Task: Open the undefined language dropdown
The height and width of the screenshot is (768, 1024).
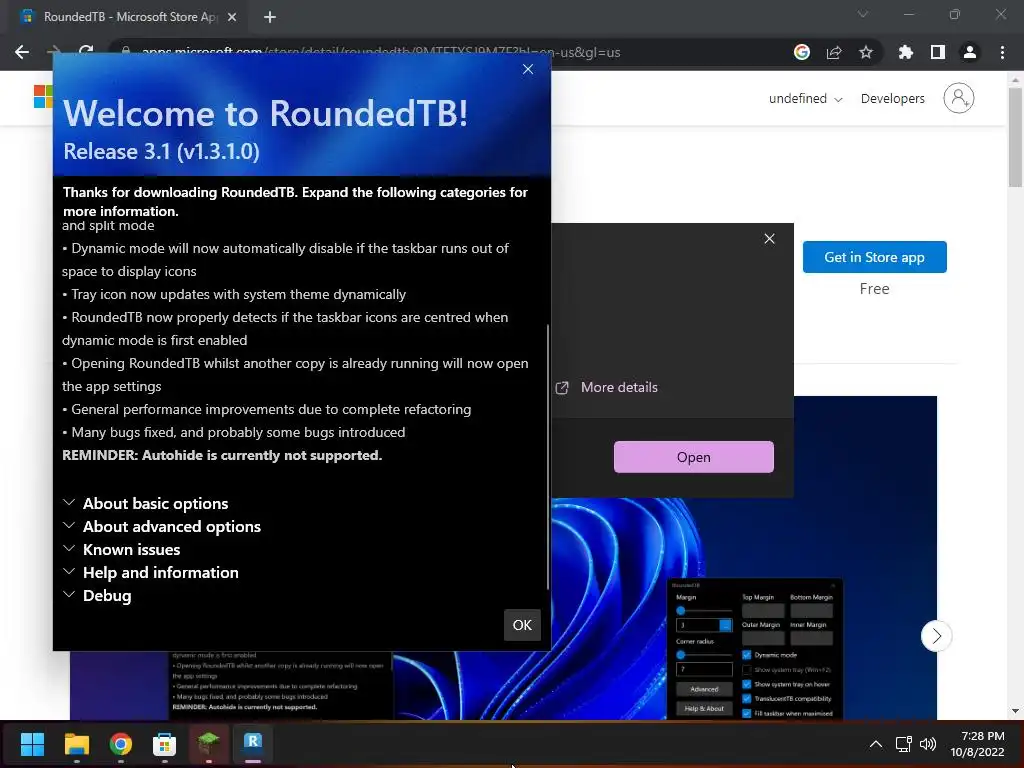Action: [805, 99]
